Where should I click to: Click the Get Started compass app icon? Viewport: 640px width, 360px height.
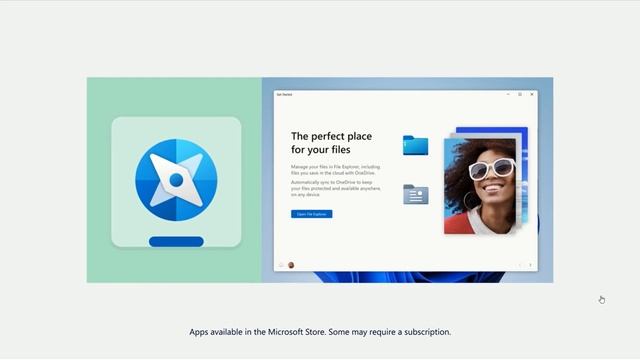click(176, 180)
